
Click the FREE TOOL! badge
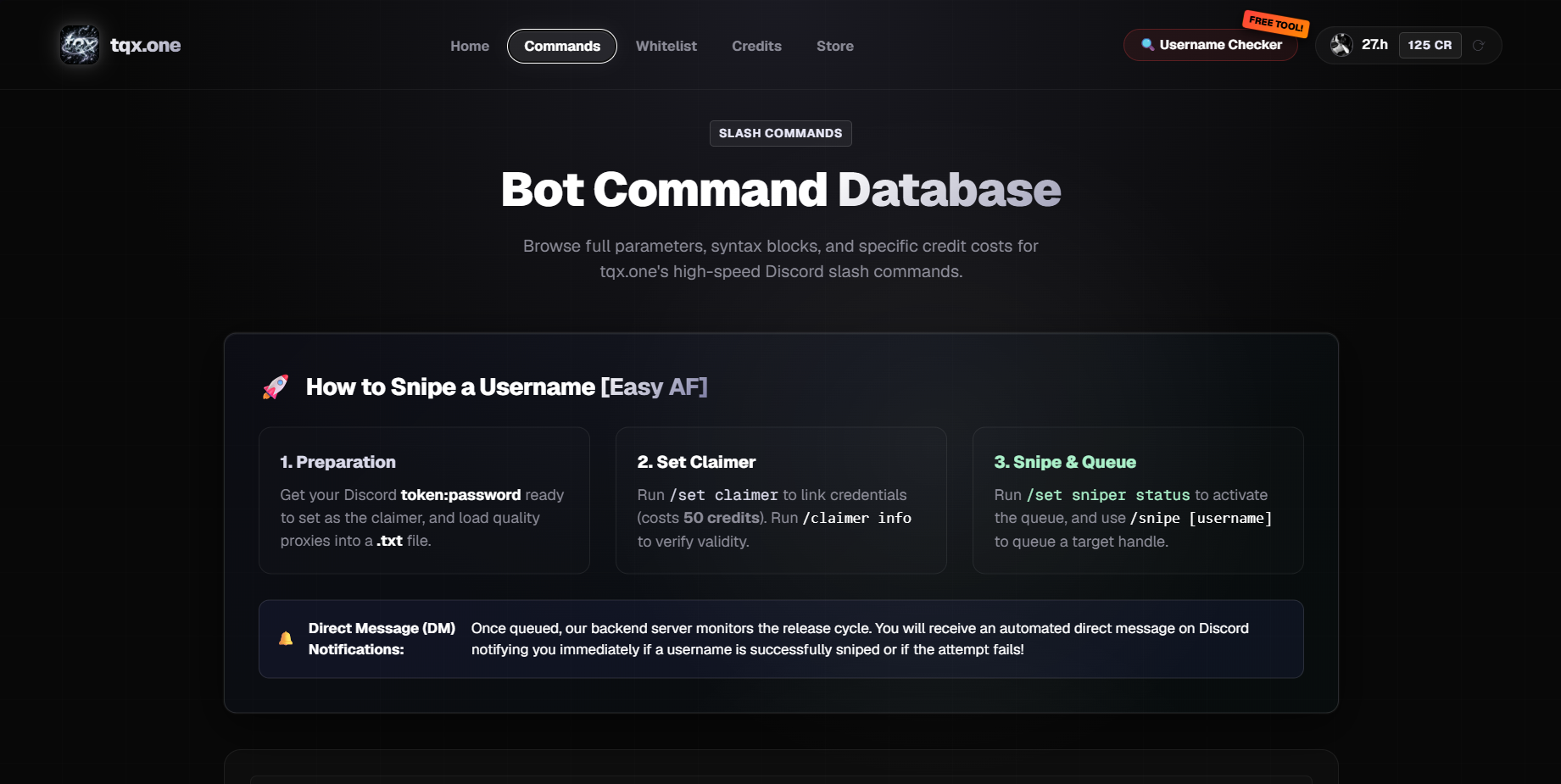coord(1276,23)
